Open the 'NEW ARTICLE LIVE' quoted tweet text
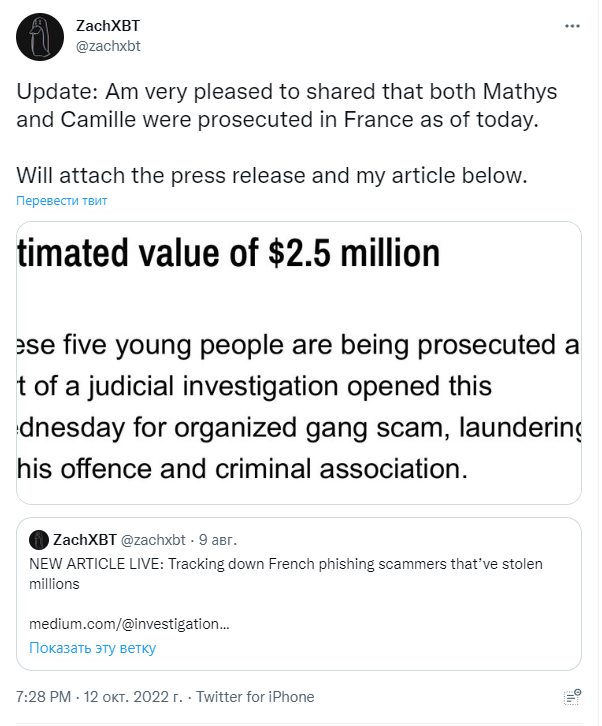 pos(286,574)
